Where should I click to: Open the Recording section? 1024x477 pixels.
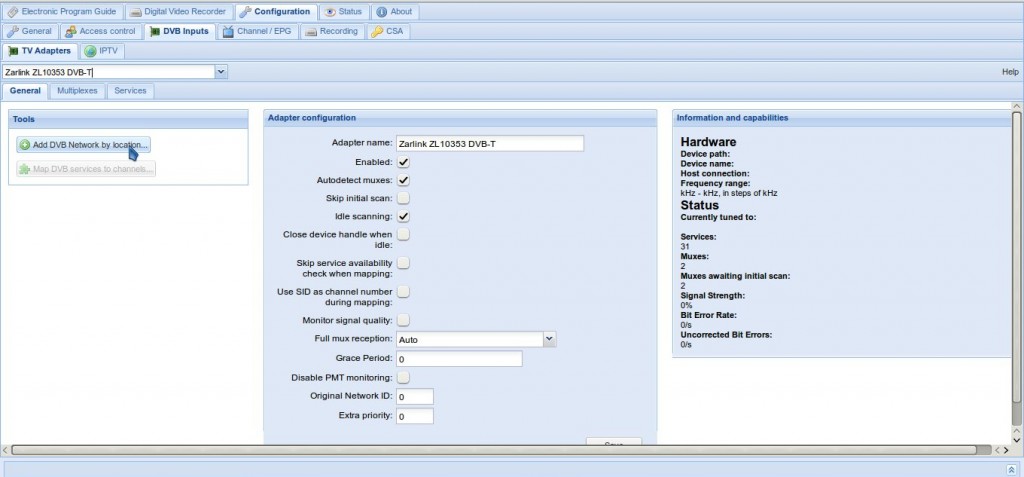click(332, 31)
